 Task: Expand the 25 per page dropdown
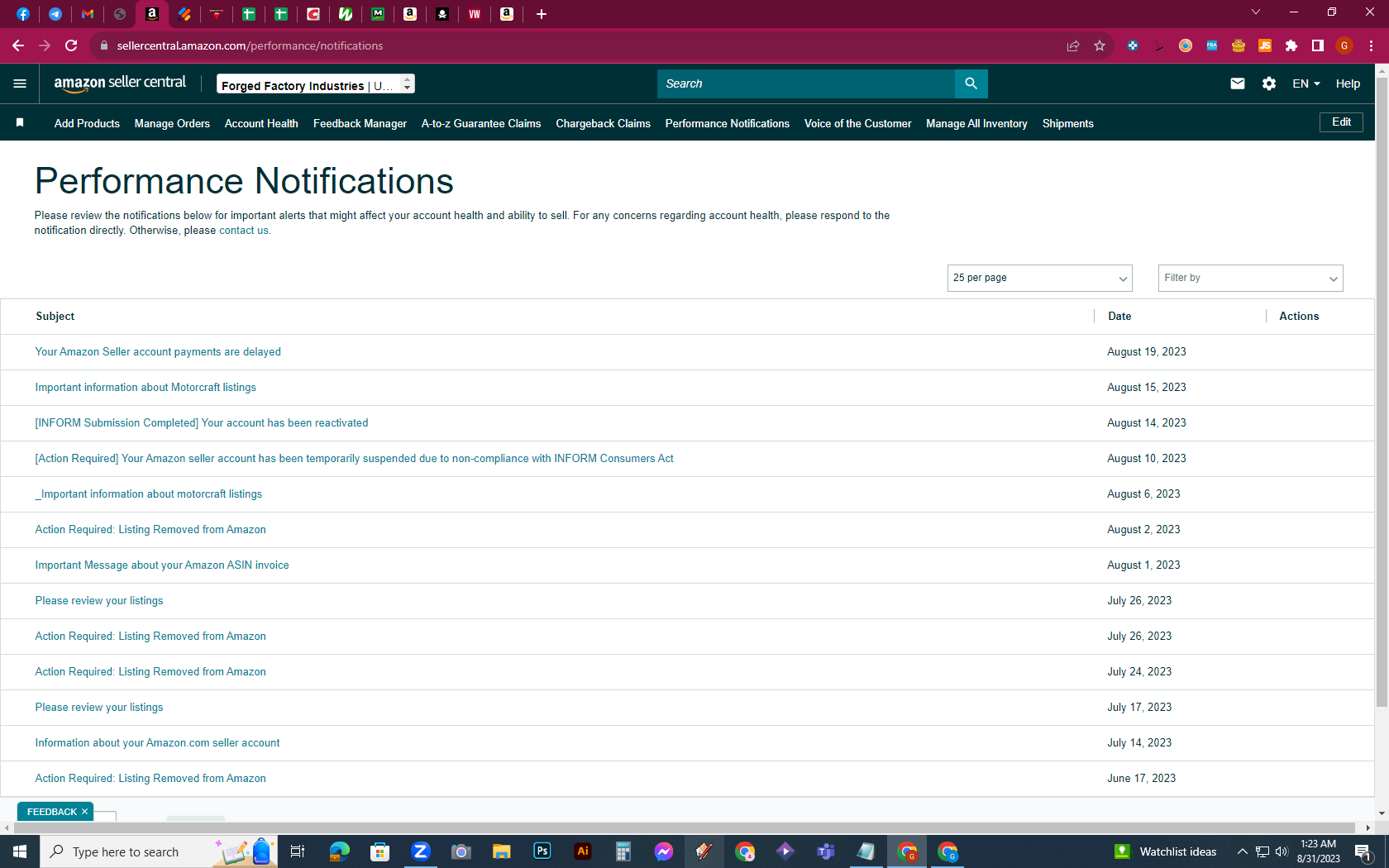[1040, 278]
